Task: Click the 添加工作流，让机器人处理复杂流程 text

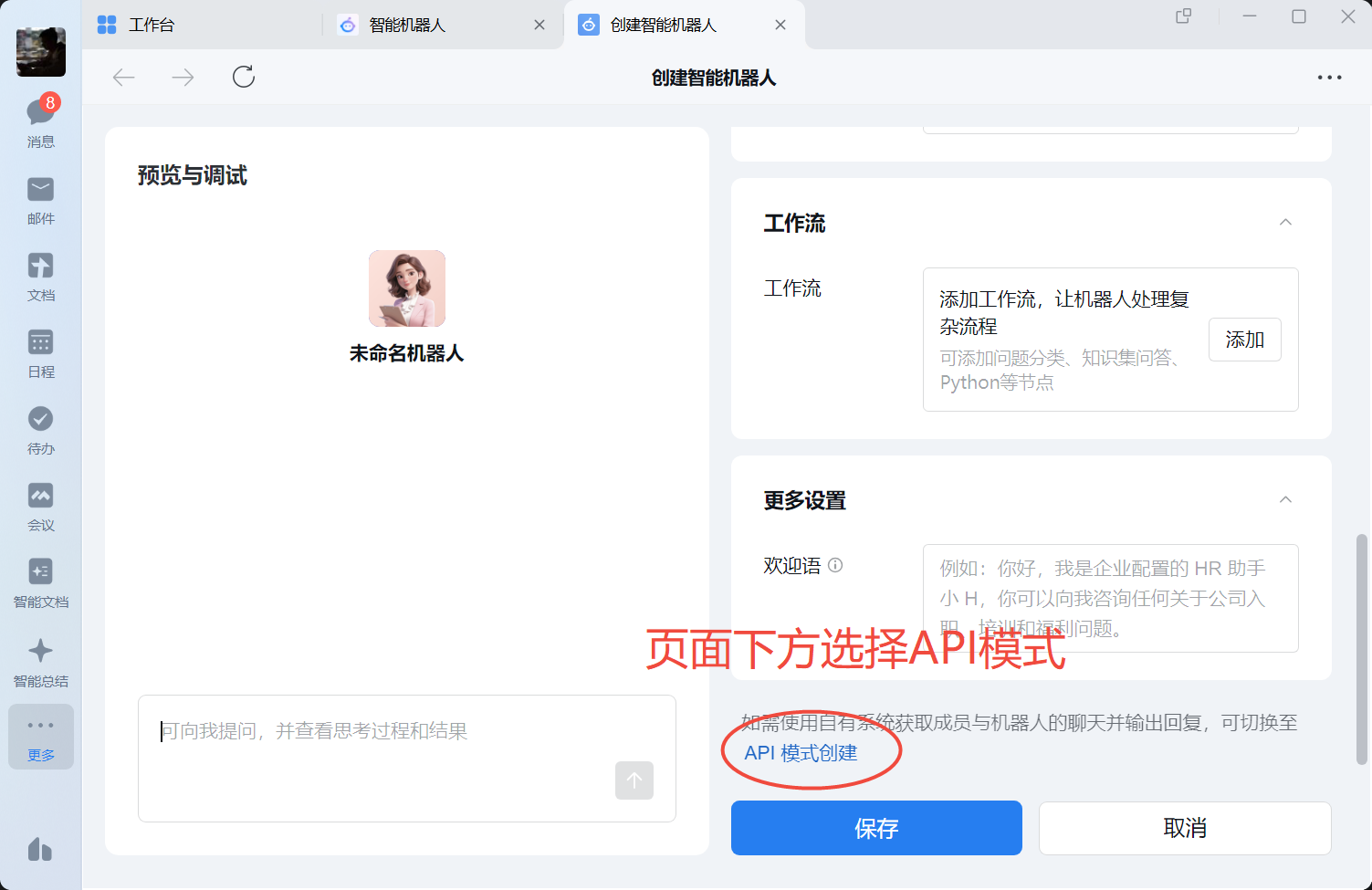Action: 1064,312
